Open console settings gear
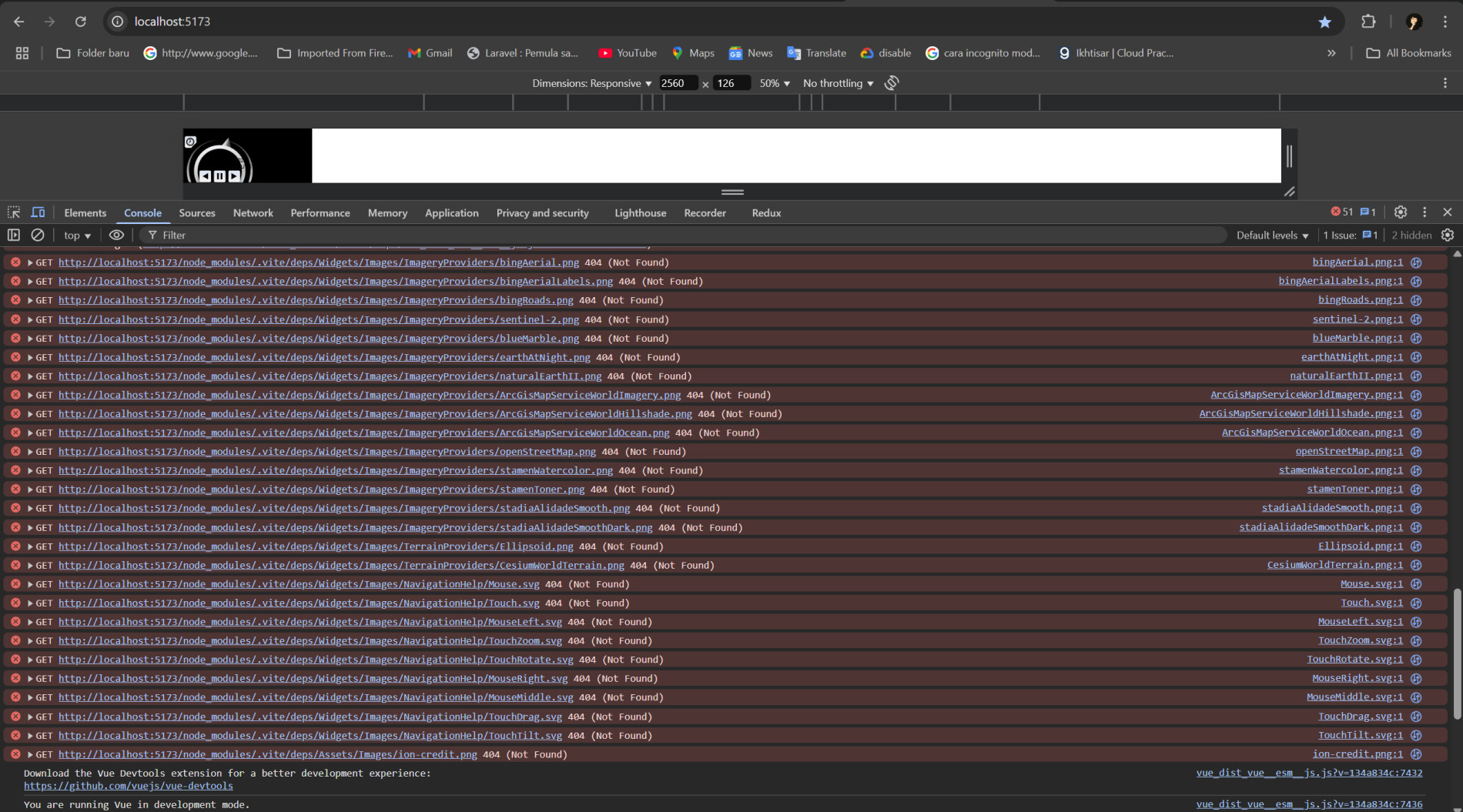Viewport: 1463px width, 812px height. (x=1448, y=235)
